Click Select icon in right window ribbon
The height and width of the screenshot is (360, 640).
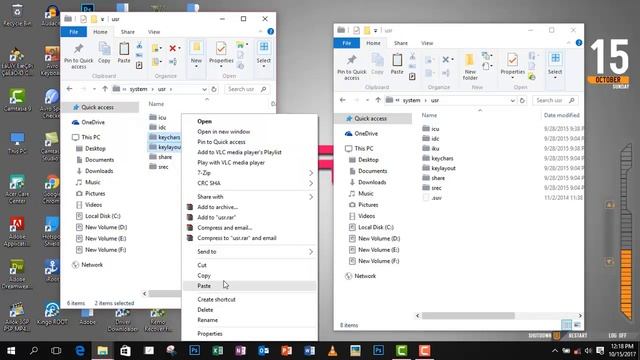tap(555, 65)
